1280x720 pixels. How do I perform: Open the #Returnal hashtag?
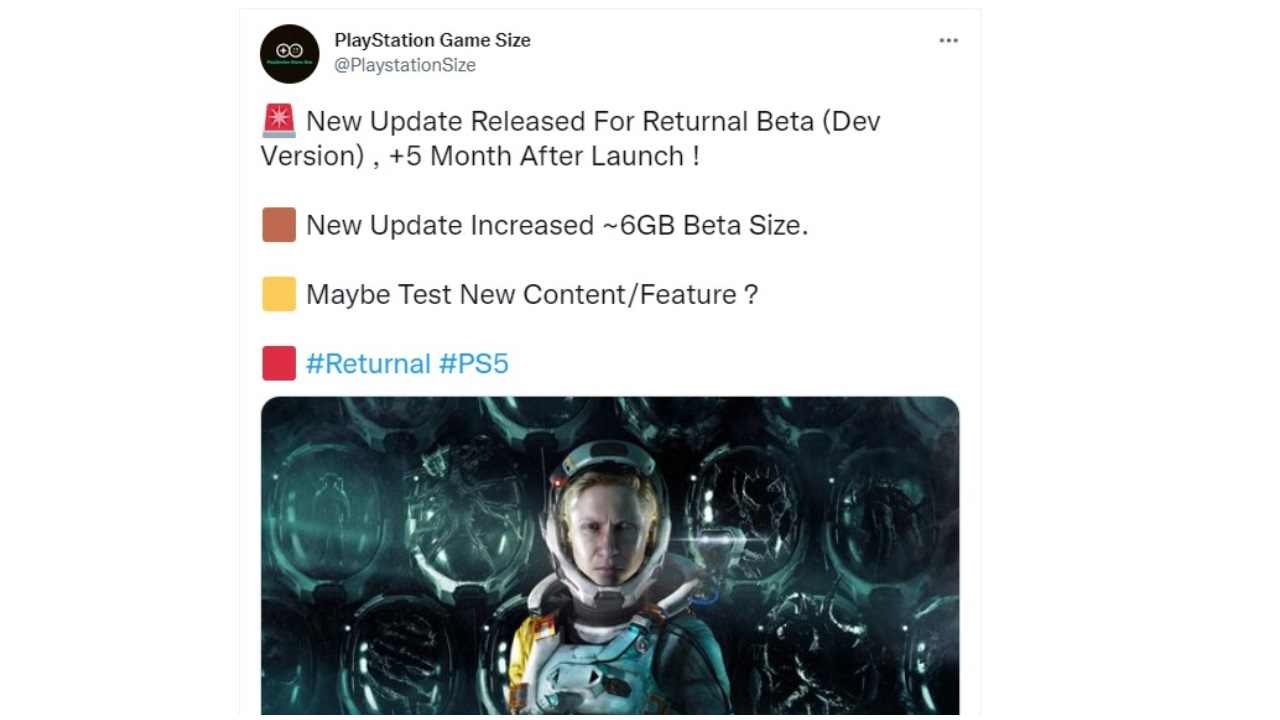click(x=368, y=363)
